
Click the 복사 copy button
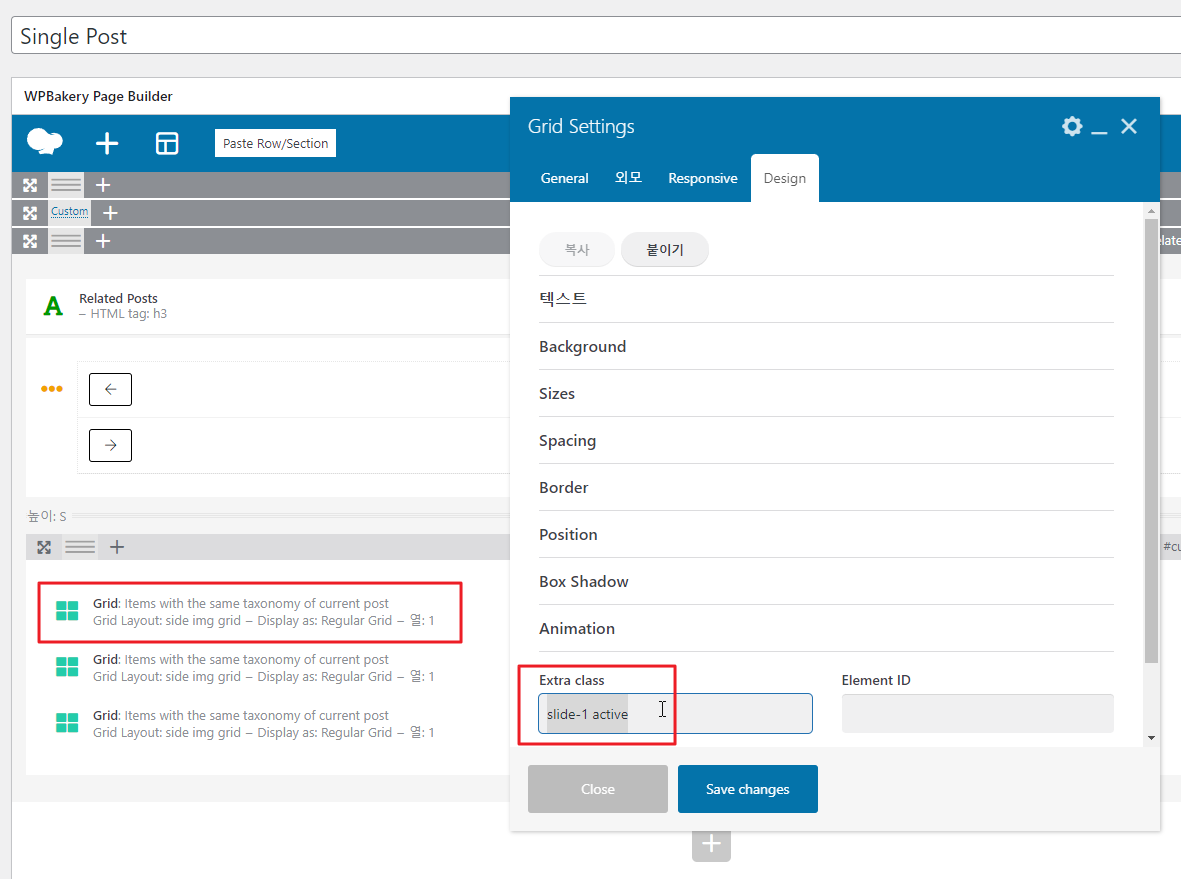coord(577,250)
